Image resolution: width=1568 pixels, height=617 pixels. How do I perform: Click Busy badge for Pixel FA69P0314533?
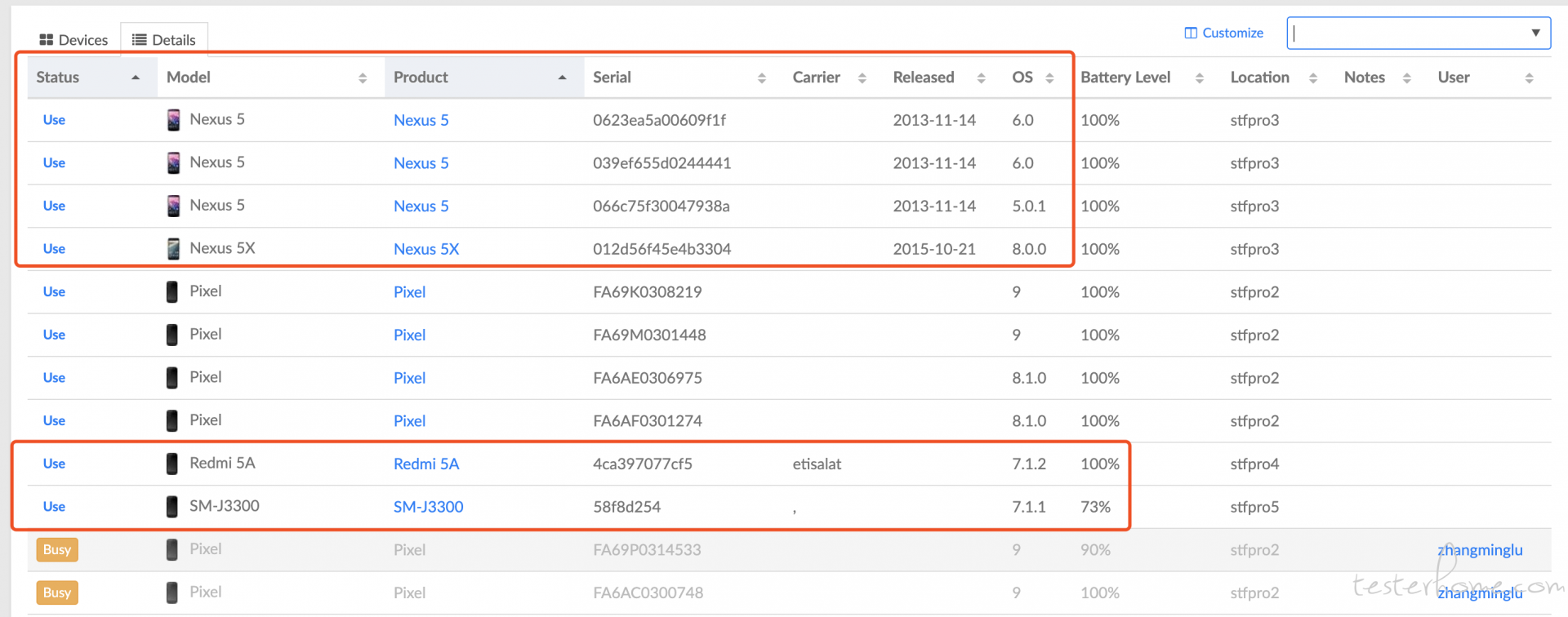coord(57,549)
